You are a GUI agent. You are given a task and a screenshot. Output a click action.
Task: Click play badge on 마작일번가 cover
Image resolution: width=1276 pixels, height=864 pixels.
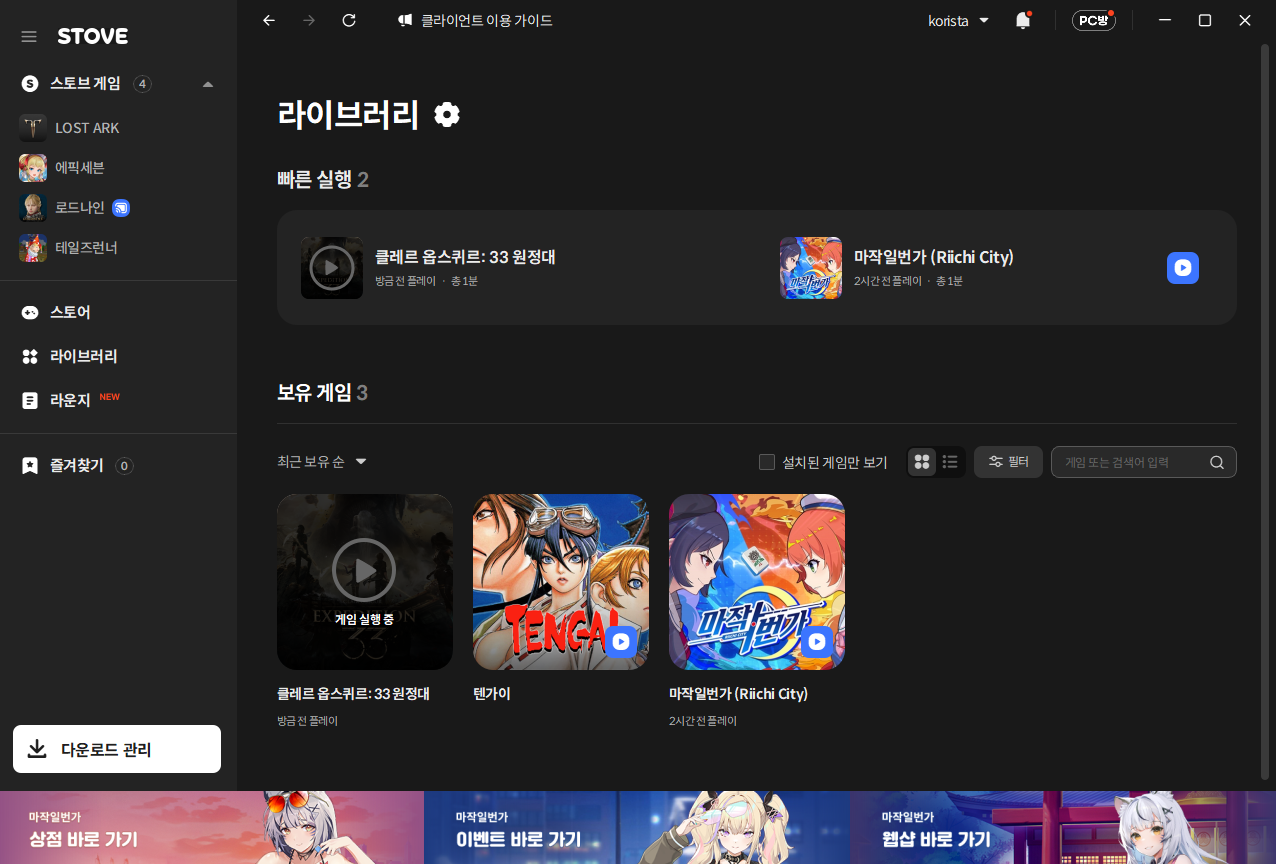pyautogui.click(x=817, y=642)
